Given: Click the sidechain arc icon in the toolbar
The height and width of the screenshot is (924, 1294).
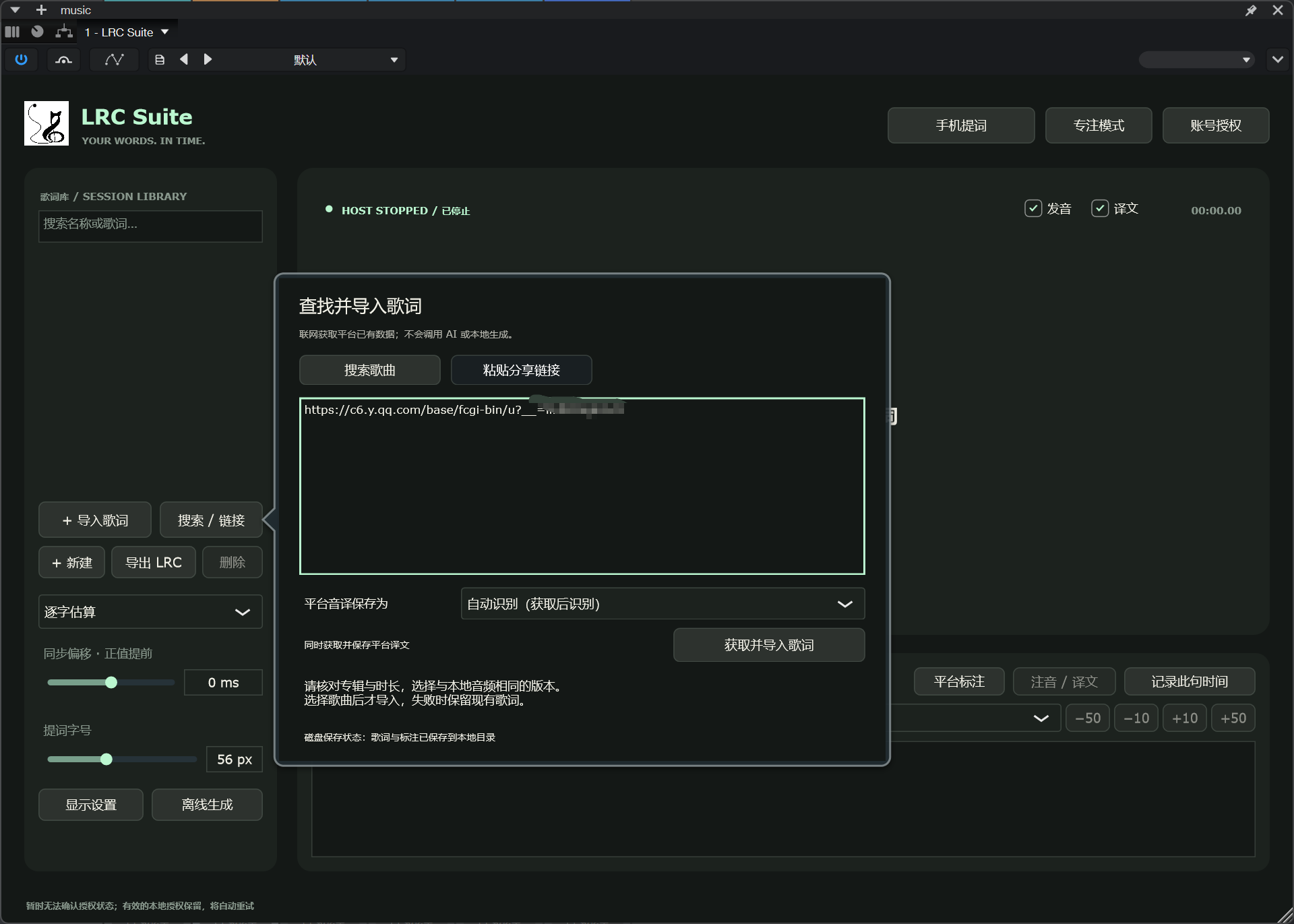Looking at the screenshot, I should click(63, 59).
